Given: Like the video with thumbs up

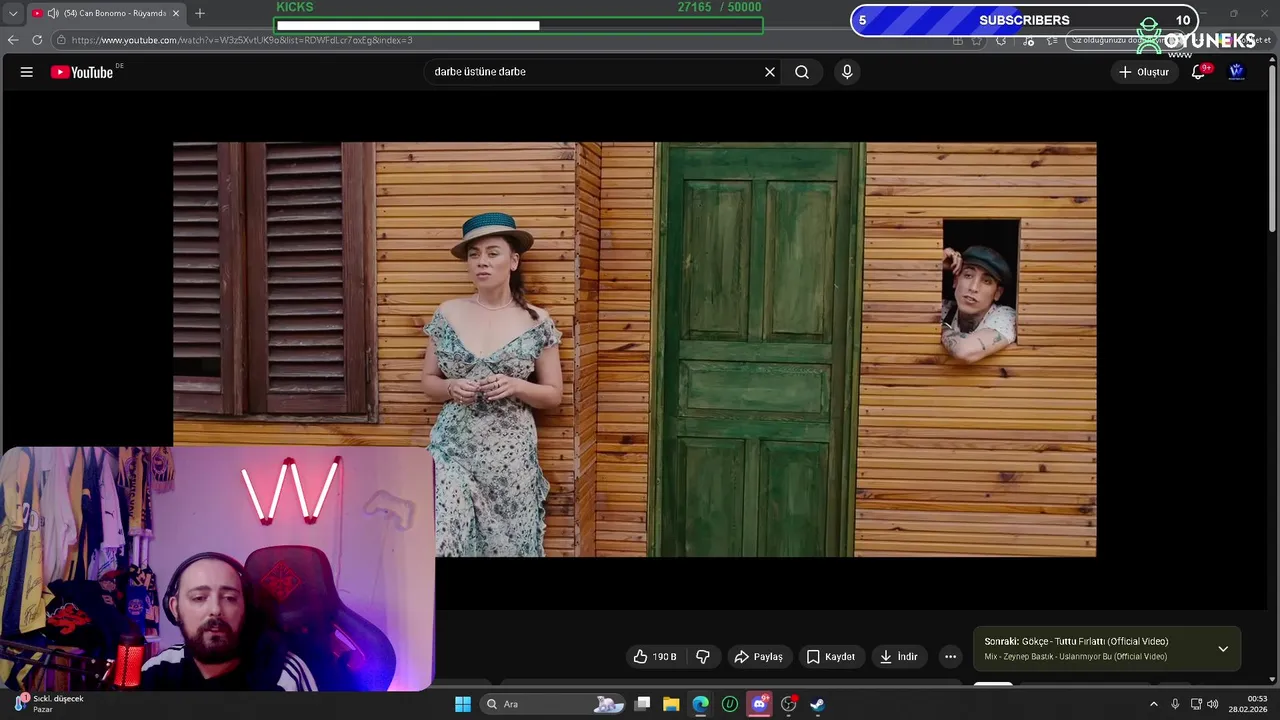Looking at the screenshot, I should point(655,657).
